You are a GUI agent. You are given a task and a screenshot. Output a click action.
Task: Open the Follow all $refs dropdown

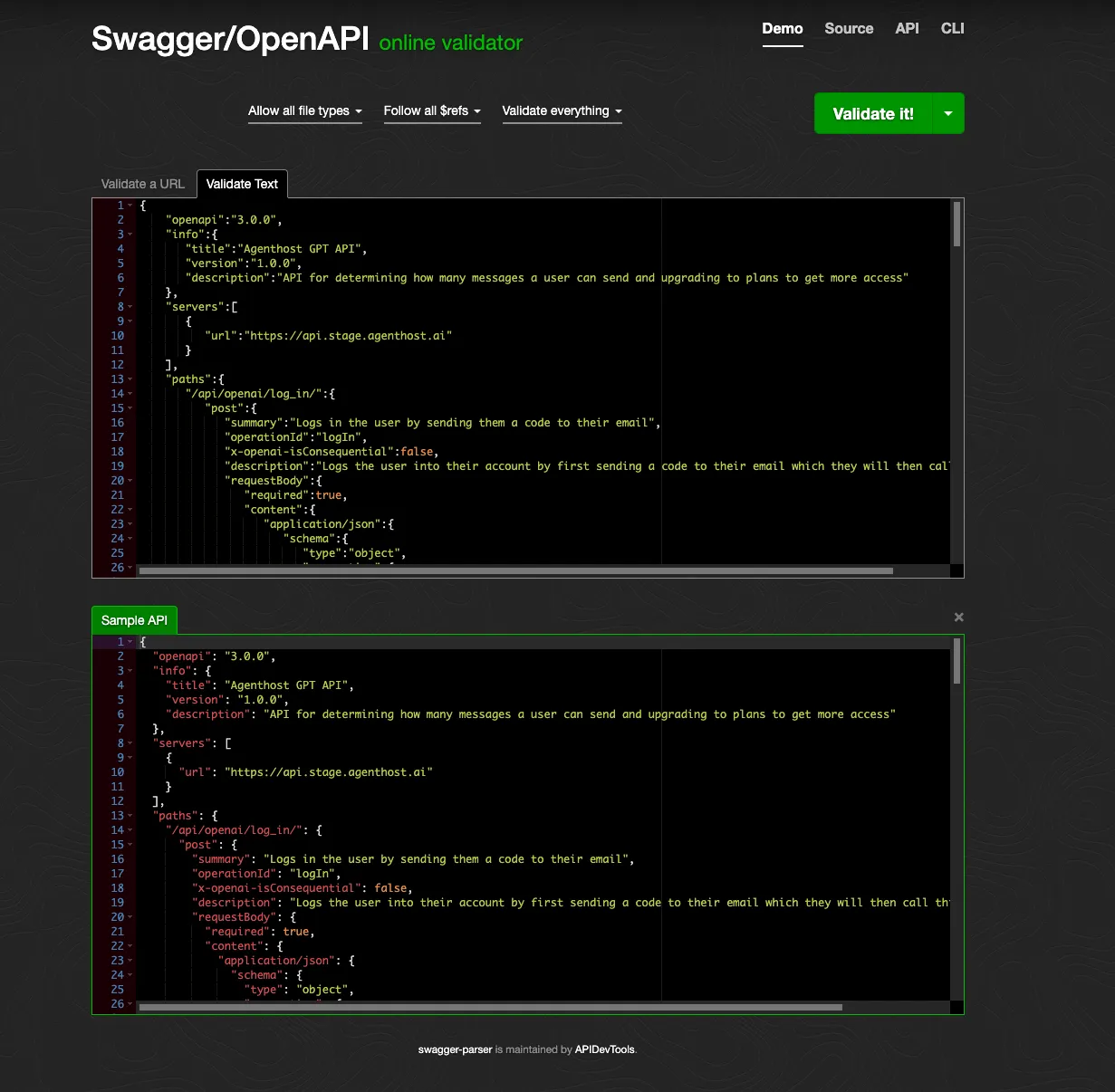point(432,111)
